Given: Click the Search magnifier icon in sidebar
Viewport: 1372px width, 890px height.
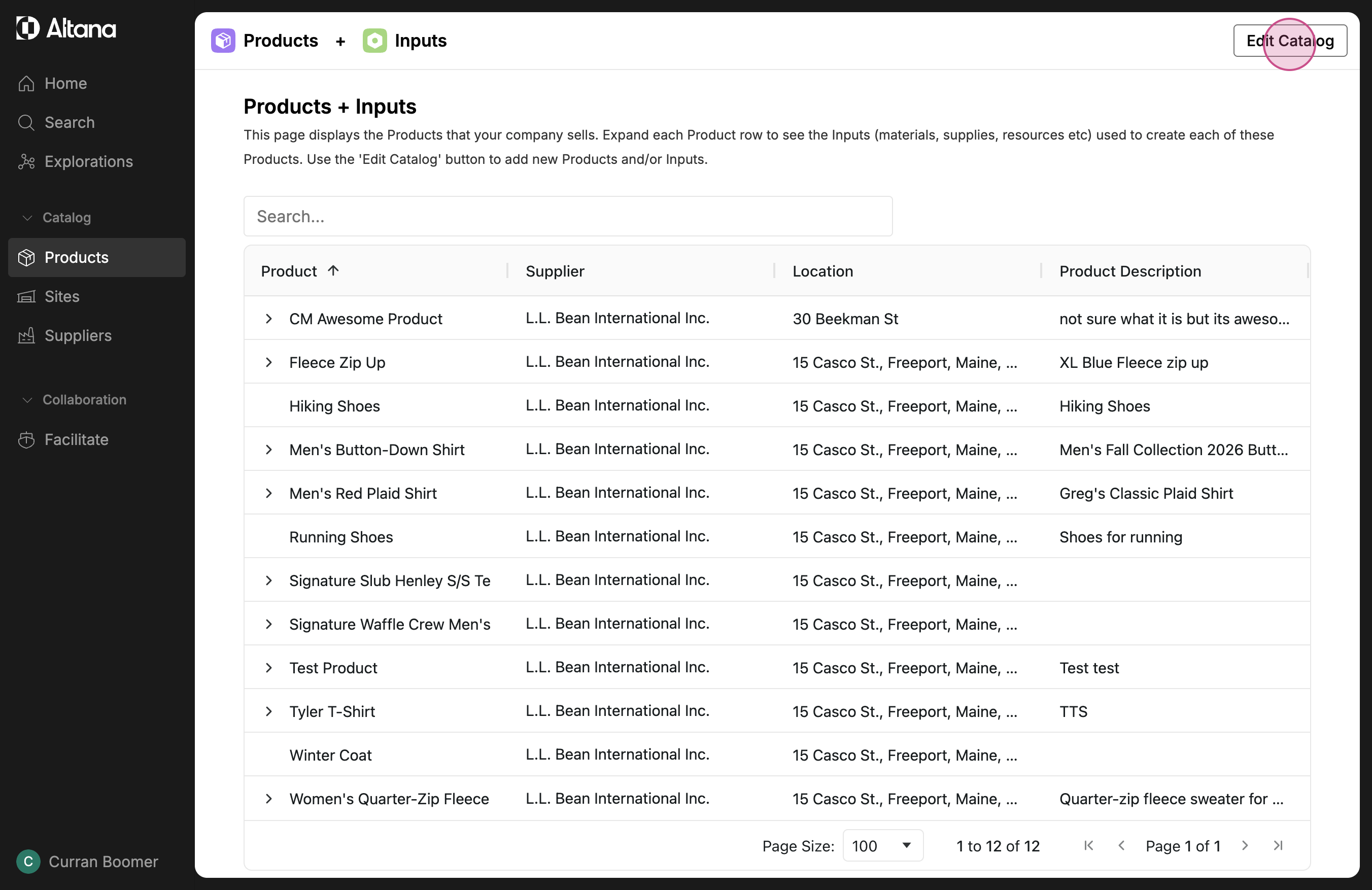Looking at the screenshot, I should 26,123.
